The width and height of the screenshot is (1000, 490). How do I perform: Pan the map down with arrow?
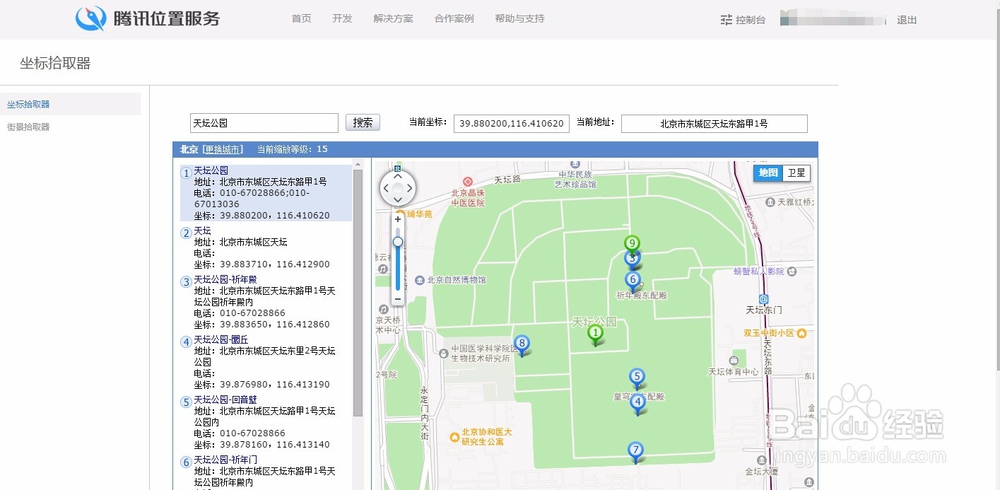[397, 200]
